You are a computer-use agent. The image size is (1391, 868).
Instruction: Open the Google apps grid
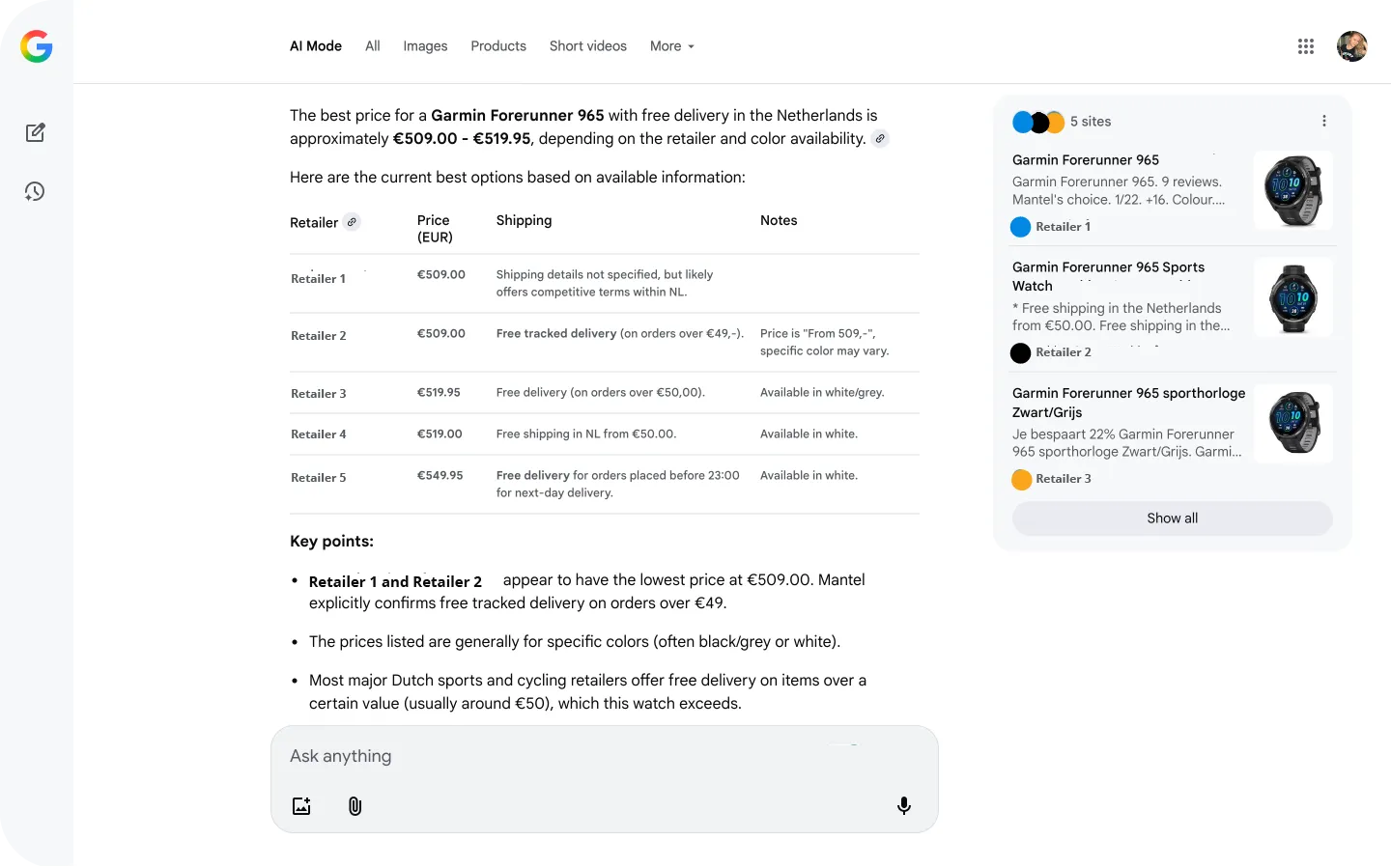pyautogui.click(x=1305, y=46)
